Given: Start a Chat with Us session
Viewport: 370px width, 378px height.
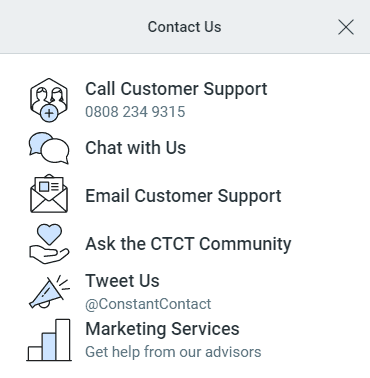Looking at the screenshot, I should pyautogui.click(x=135, y=148).
